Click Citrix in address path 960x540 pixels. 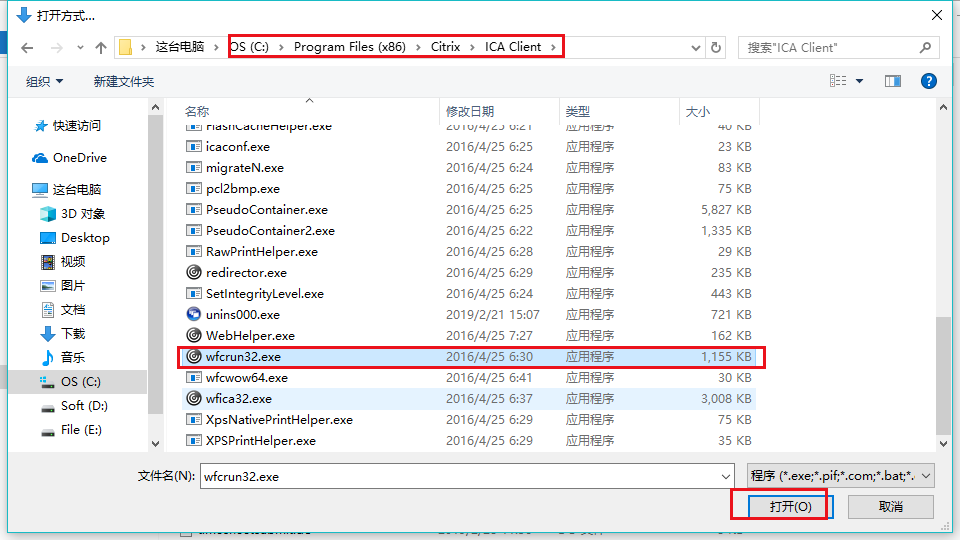pos(445,47)
